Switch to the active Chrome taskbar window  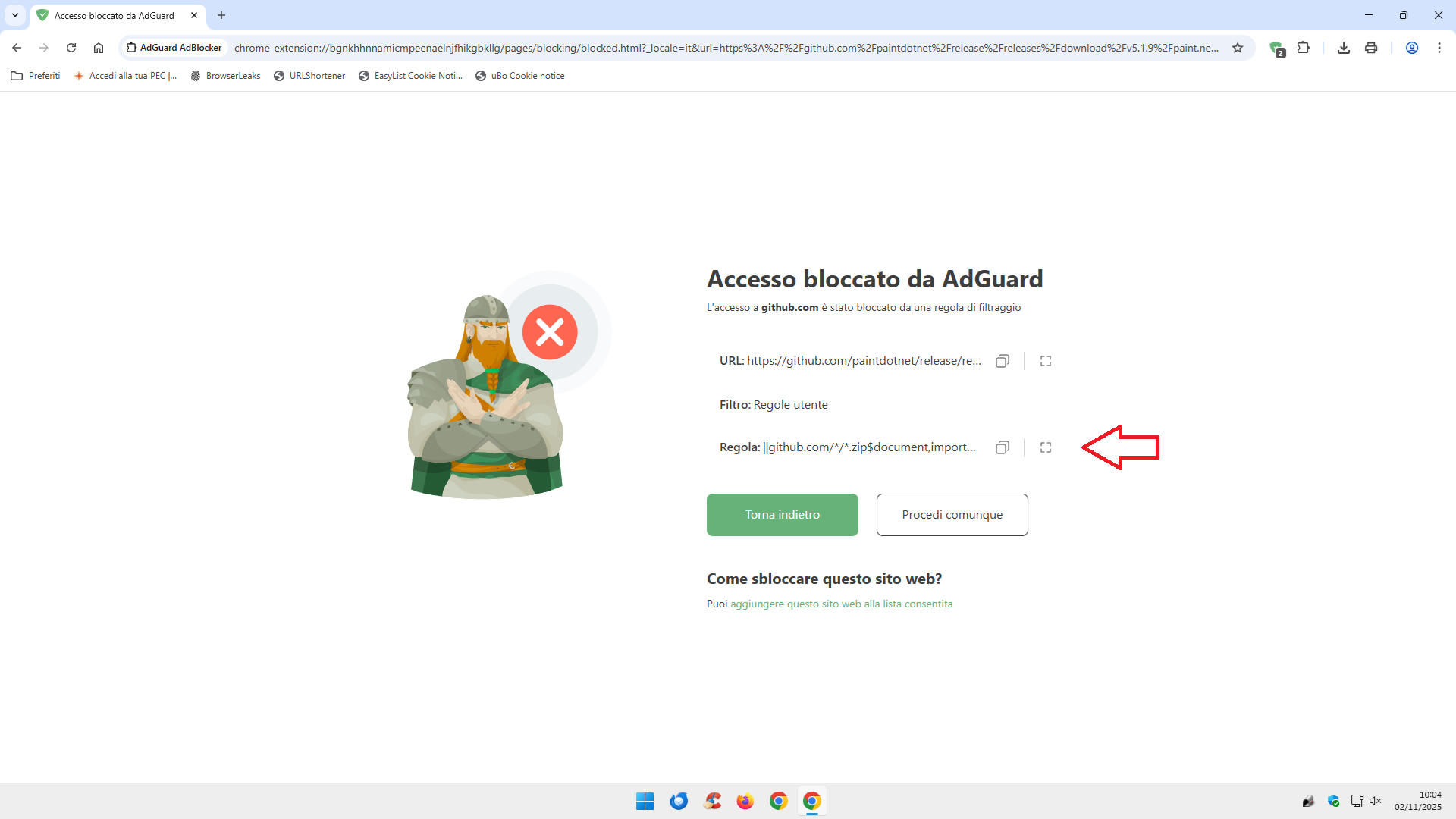click(x=812, y=801)
